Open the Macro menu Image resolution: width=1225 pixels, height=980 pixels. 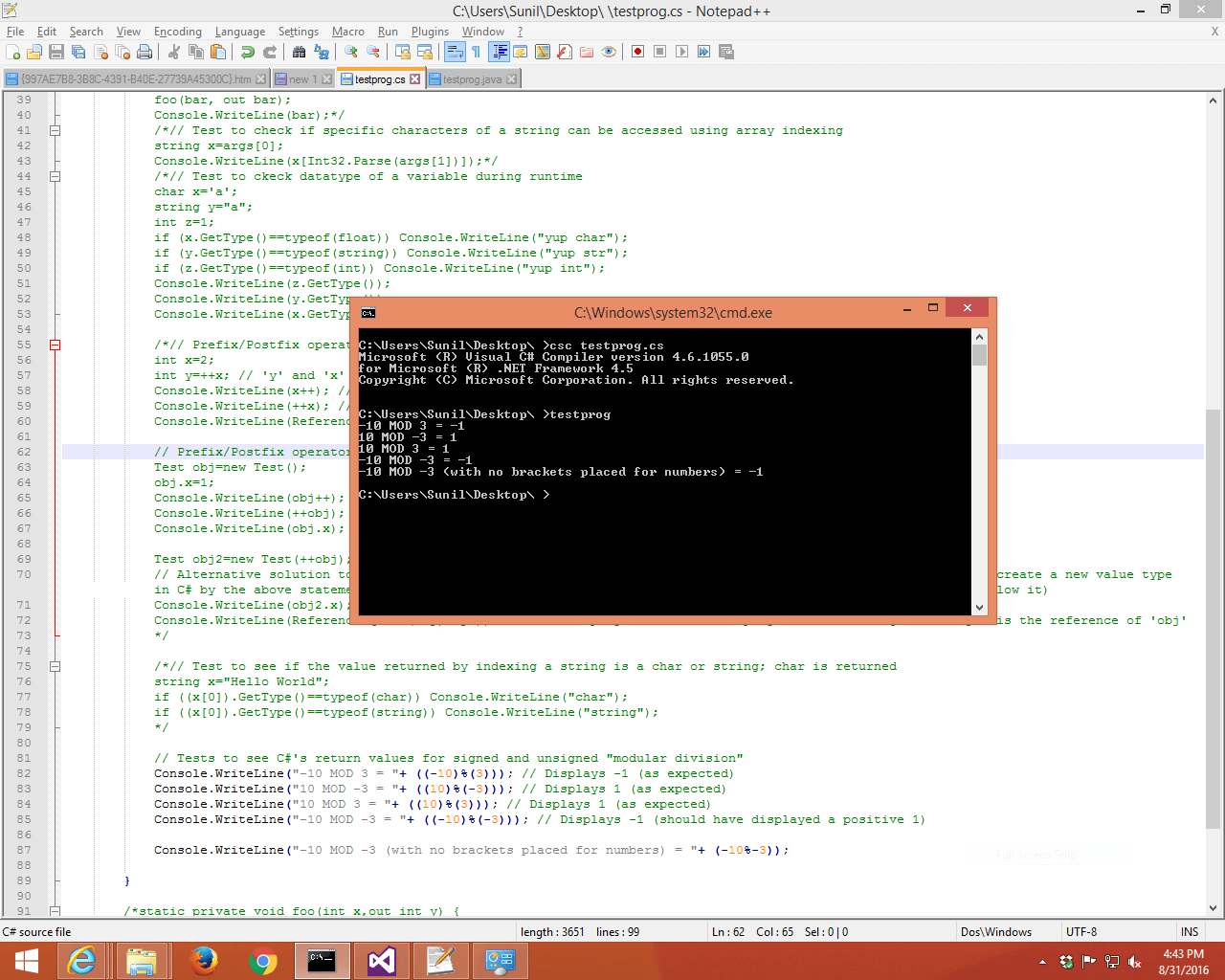[348, 32]
